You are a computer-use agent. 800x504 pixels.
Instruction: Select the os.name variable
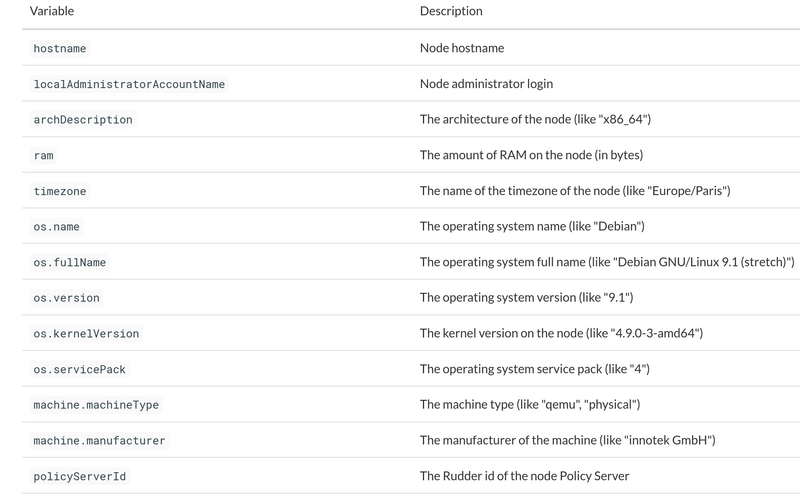(x=56, y=227)
